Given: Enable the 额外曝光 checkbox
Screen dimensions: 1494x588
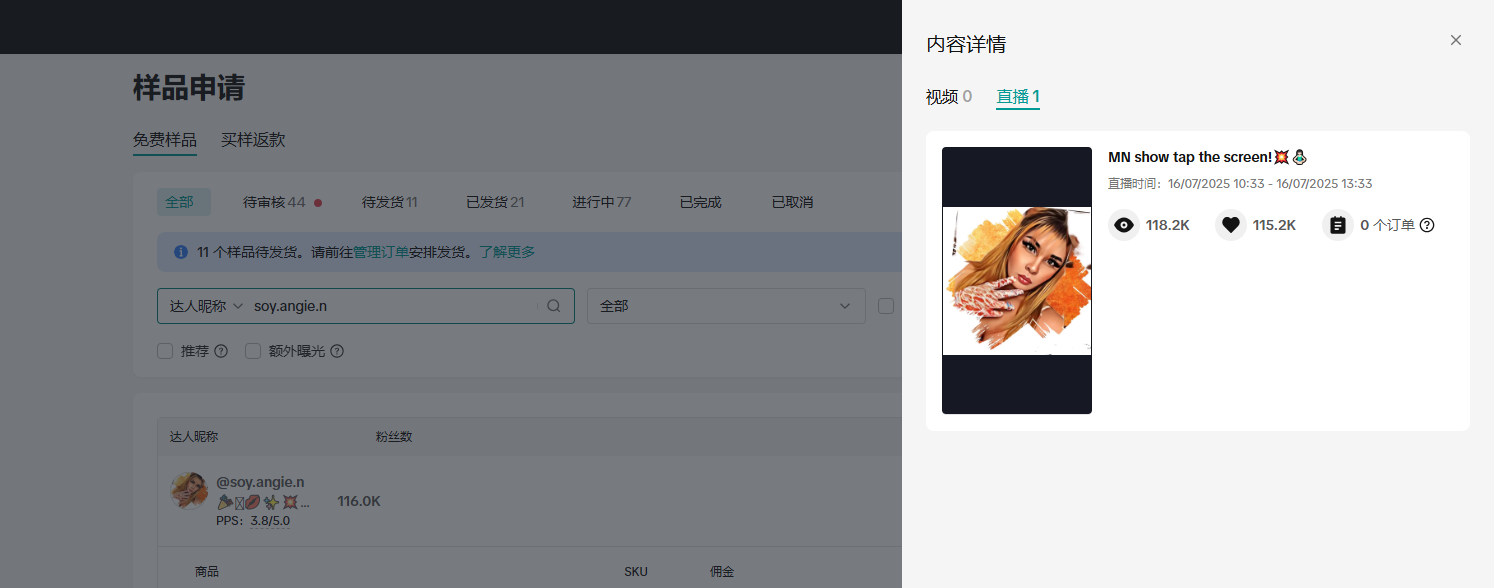Looking at the screenshot, I should (253, 351).
